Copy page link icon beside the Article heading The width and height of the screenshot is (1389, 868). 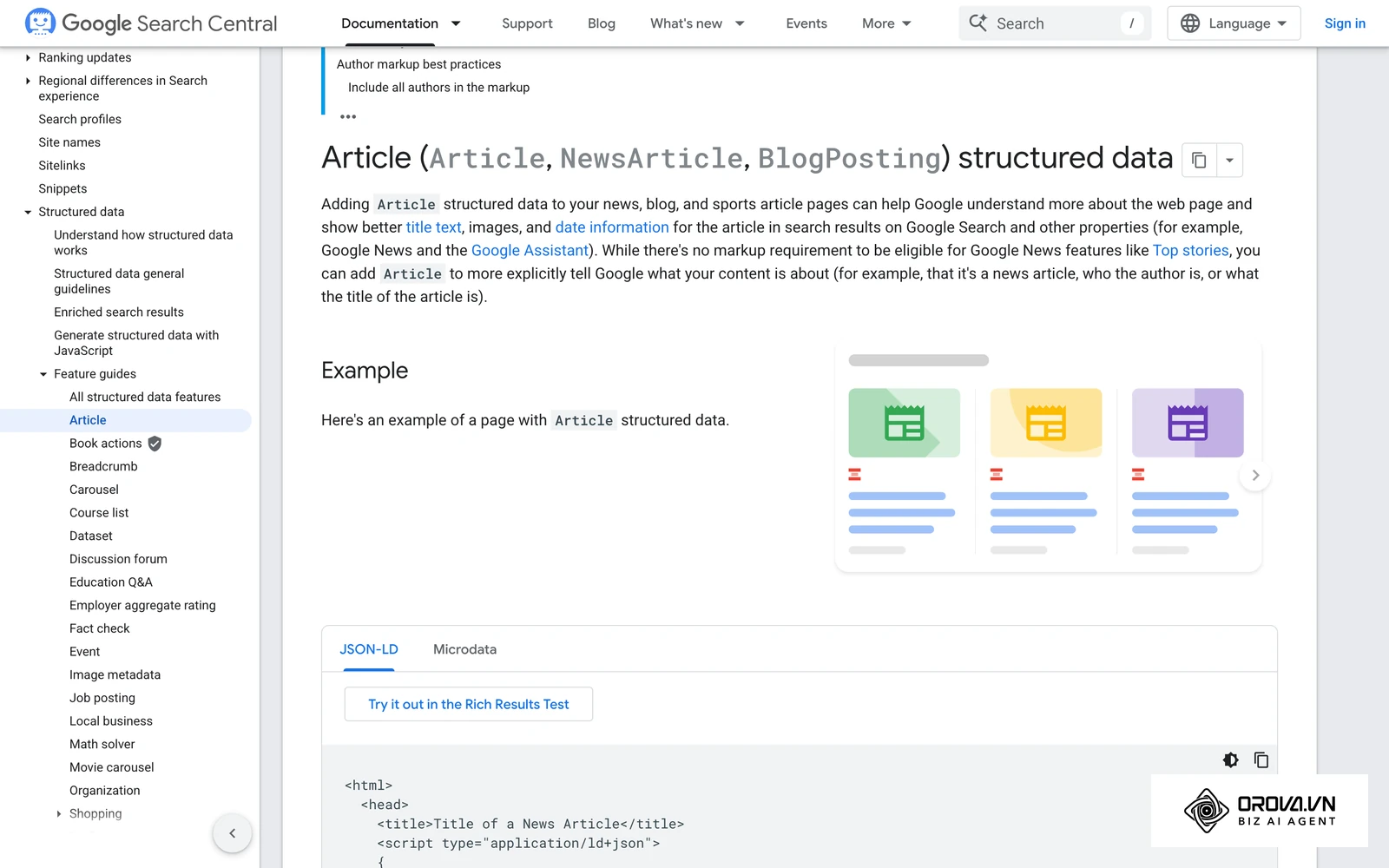(x=1199, y=161)
